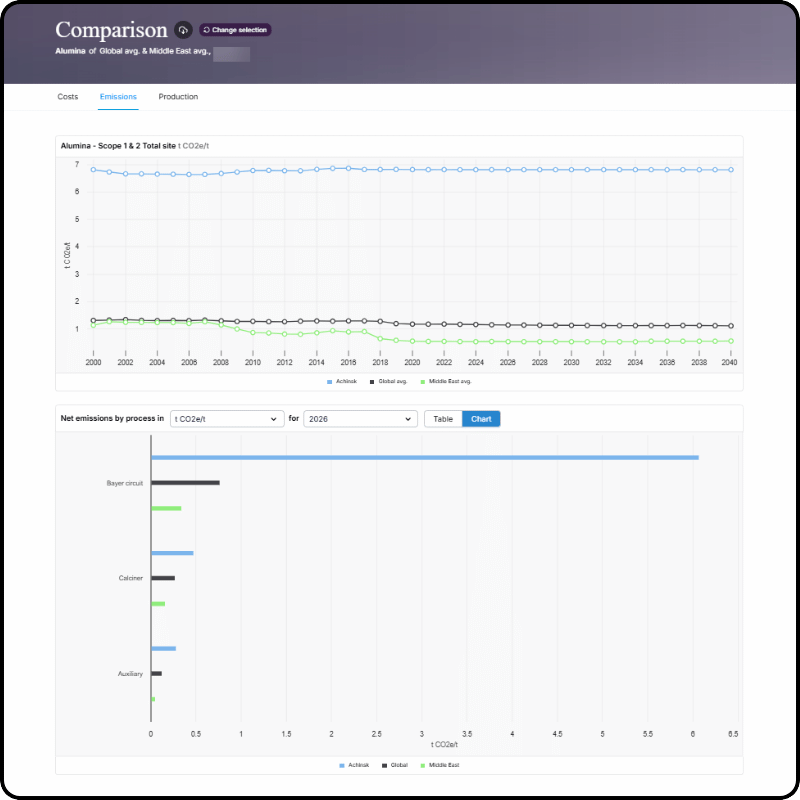
Task: Open the Costs tab
Action: coord(68,96)
